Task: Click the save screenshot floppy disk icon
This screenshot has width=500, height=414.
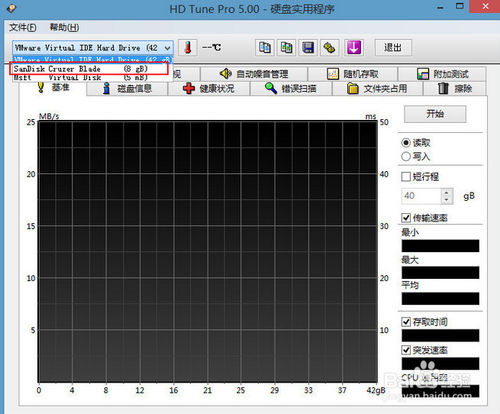Action: (x=308, y=48)
